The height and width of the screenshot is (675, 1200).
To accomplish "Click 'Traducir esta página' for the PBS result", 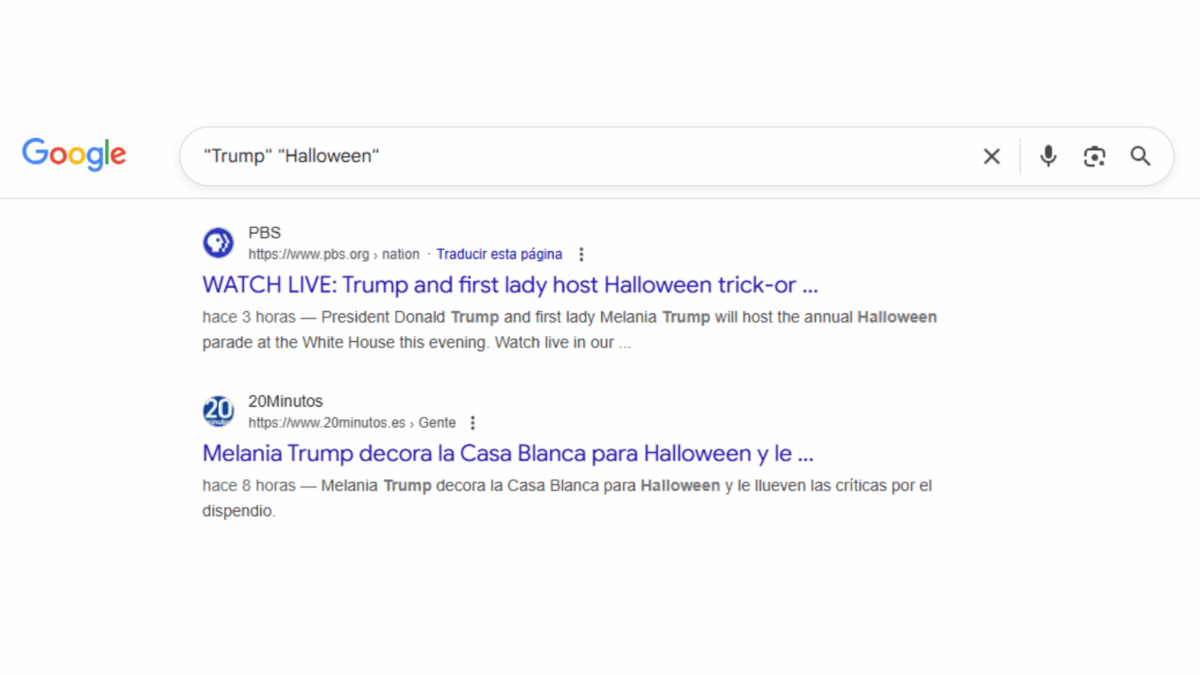I will (499, 254).
